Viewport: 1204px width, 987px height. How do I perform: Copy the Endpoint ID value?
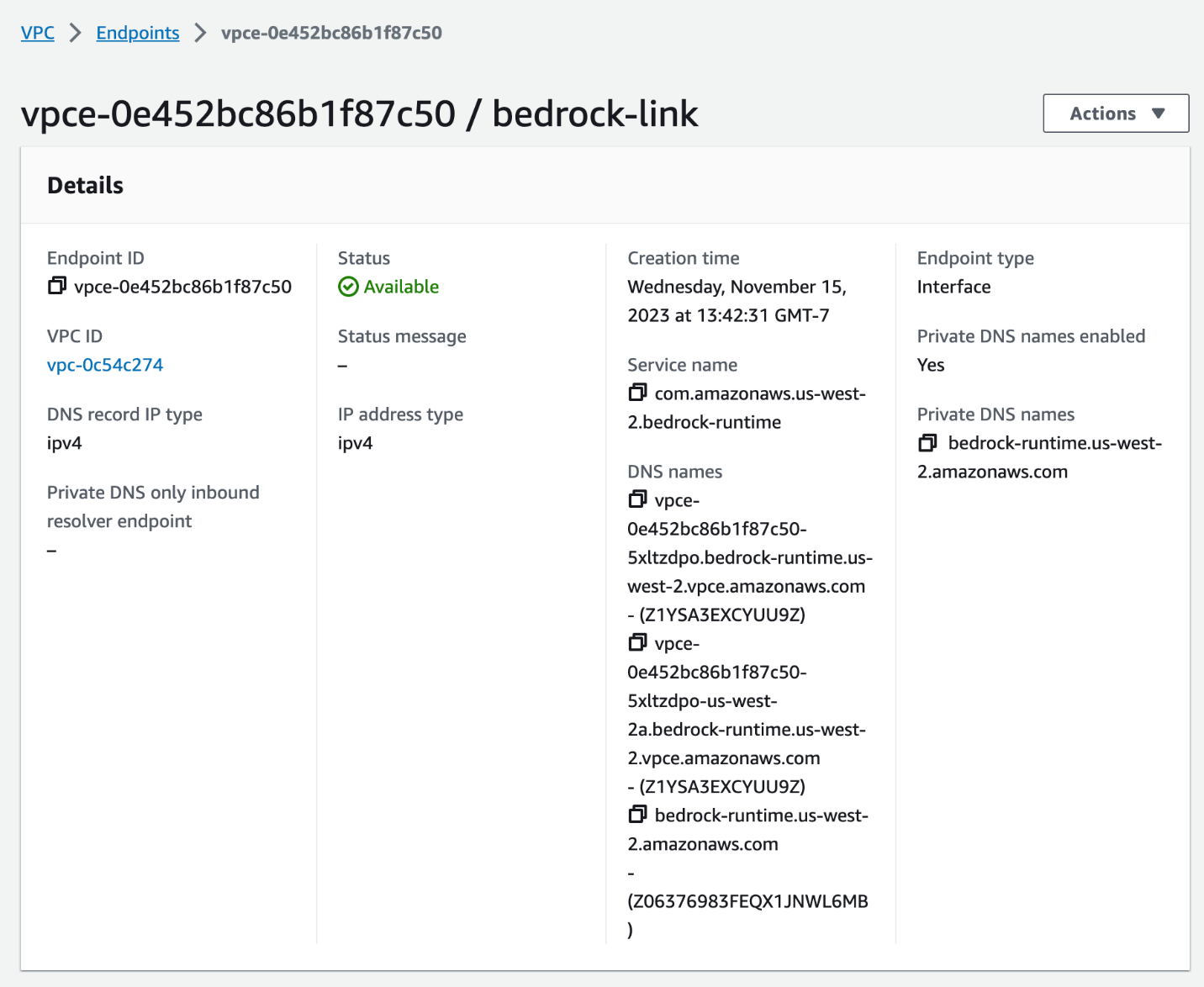point(56,286)
